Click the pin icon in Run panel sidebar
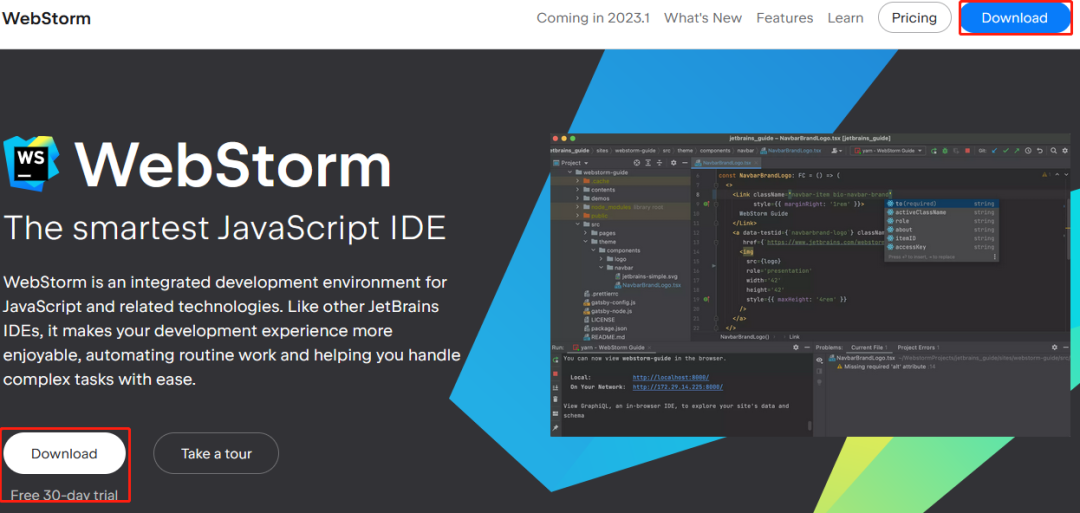This screenshot has height=513, width=1080. [555, 428]
